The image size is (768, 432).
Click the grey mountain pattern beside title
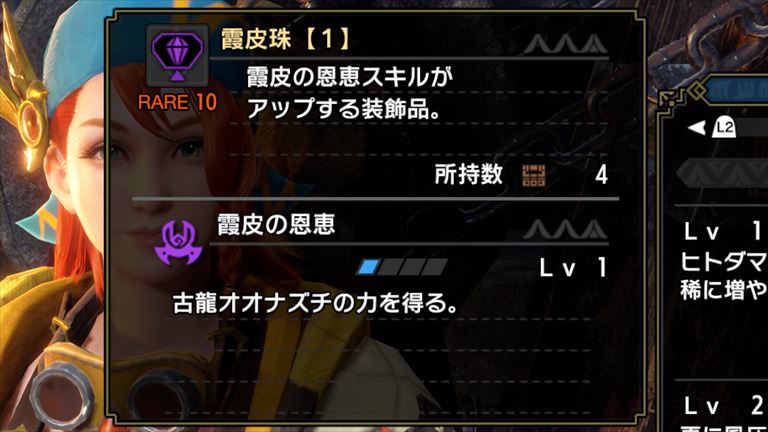pos(565,43)
